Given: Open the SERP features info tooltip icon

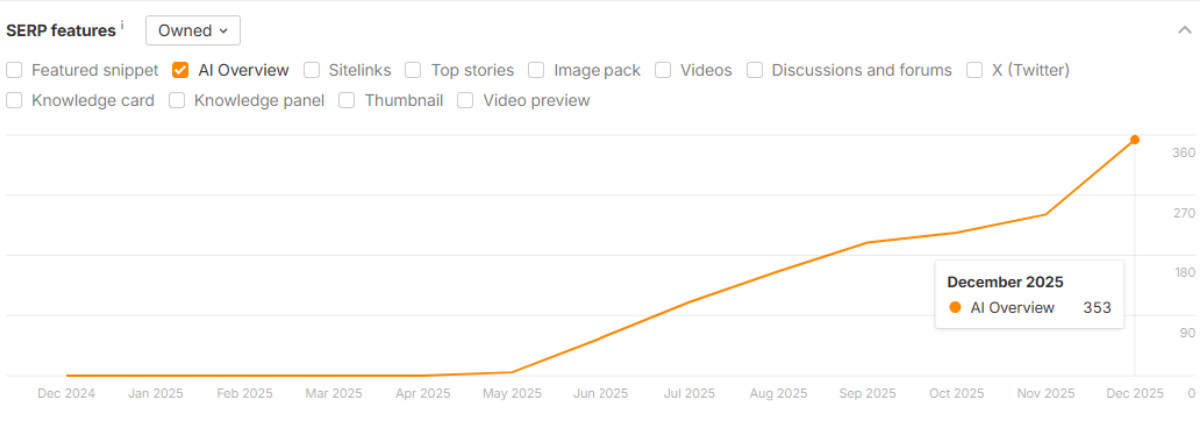Looking at the screenshot, I should coord(122,25).
